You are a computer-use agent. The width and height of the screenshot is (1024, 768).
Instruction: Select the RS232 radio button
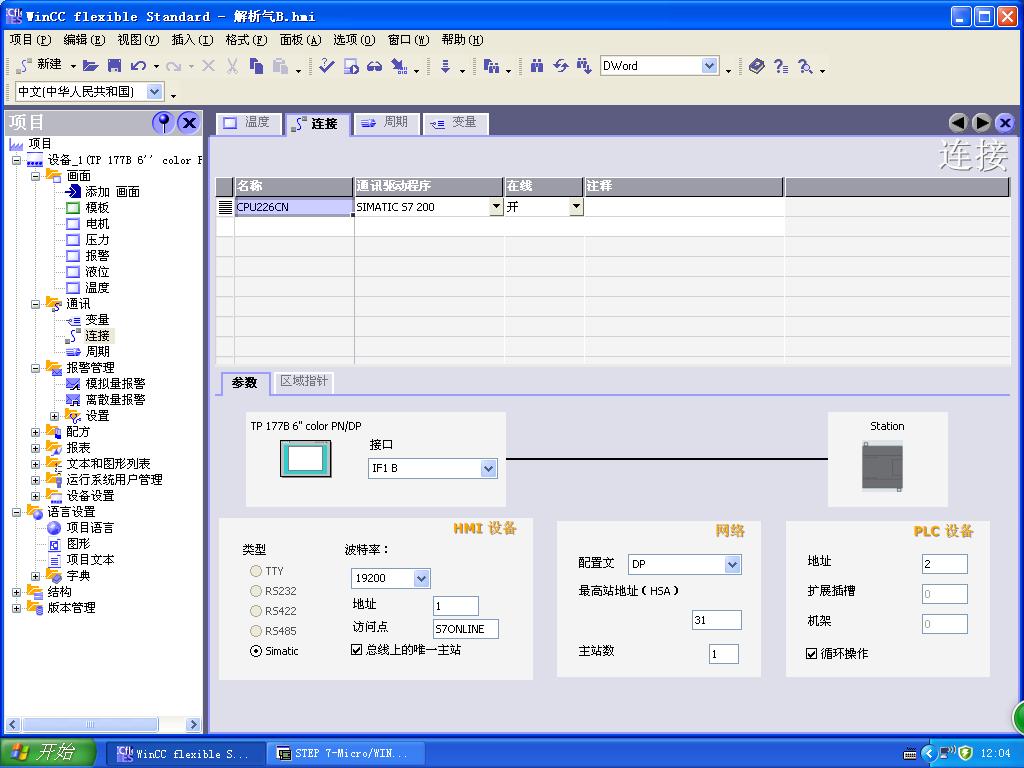tap(256, 591)
